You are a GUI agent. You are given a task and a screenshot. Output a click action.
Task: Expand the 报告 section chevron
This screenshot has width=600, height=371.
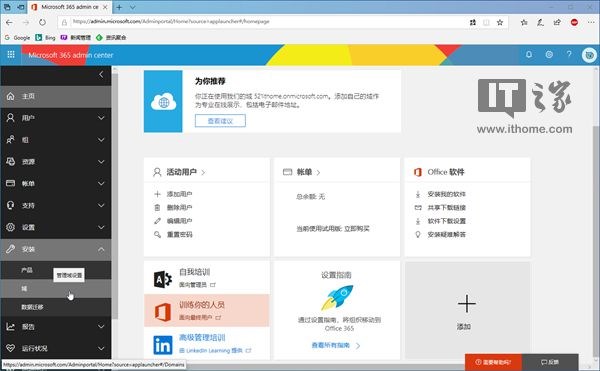coord(101,326)
